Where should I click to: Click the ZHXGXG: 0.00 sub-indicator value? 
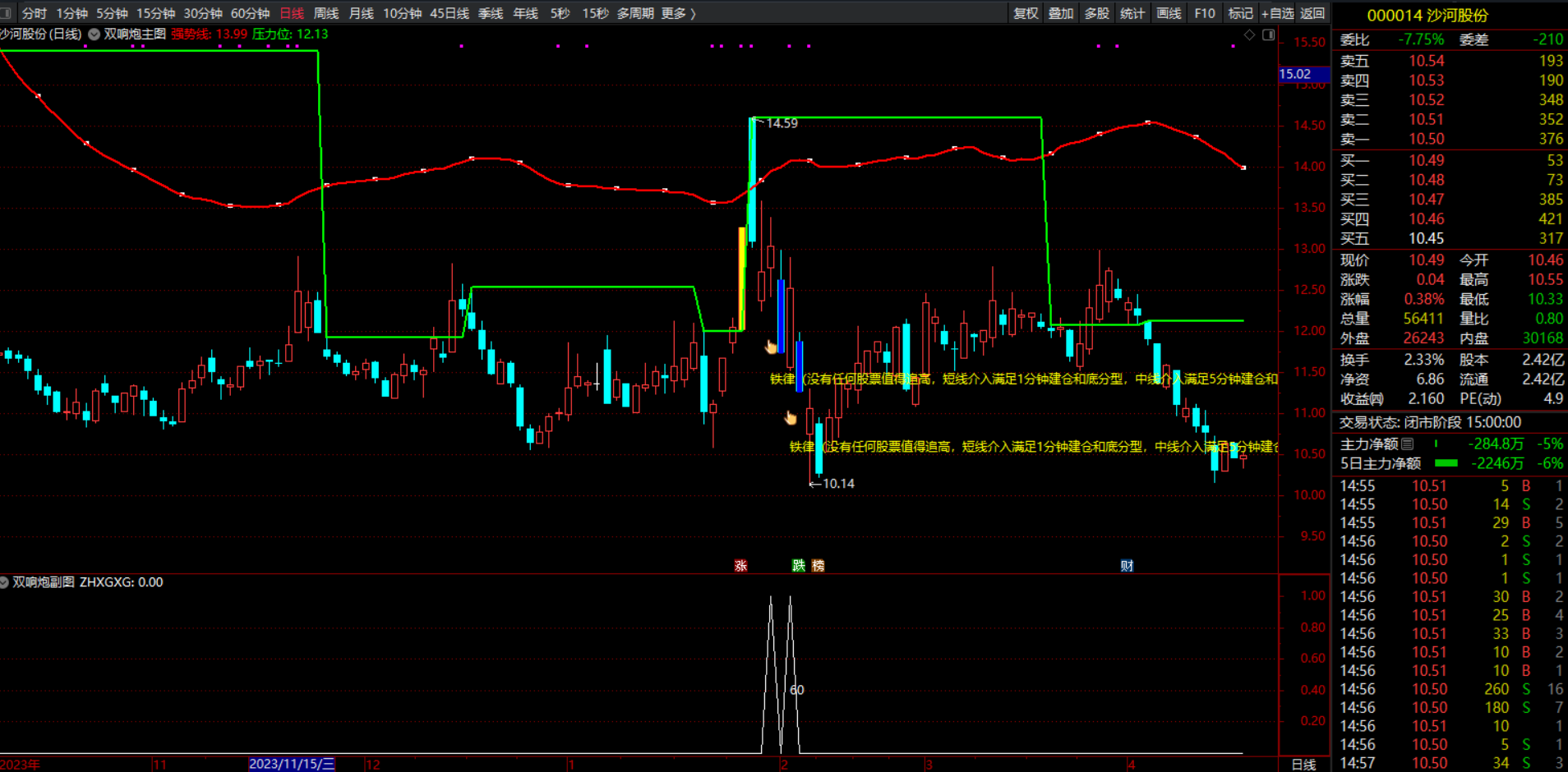click(121, 582)
